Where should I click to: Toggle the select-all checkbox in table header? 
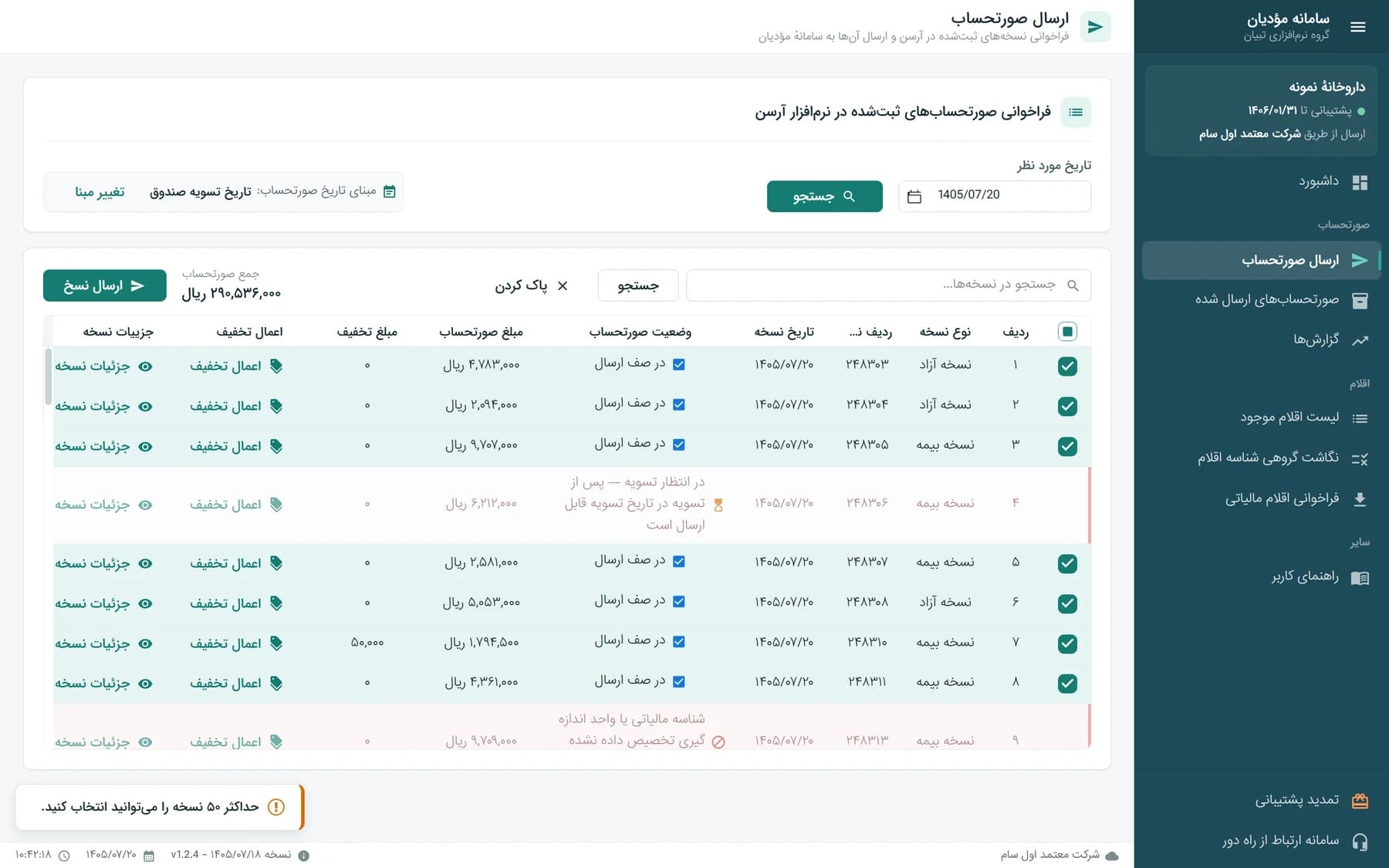tap(1067, 332)
